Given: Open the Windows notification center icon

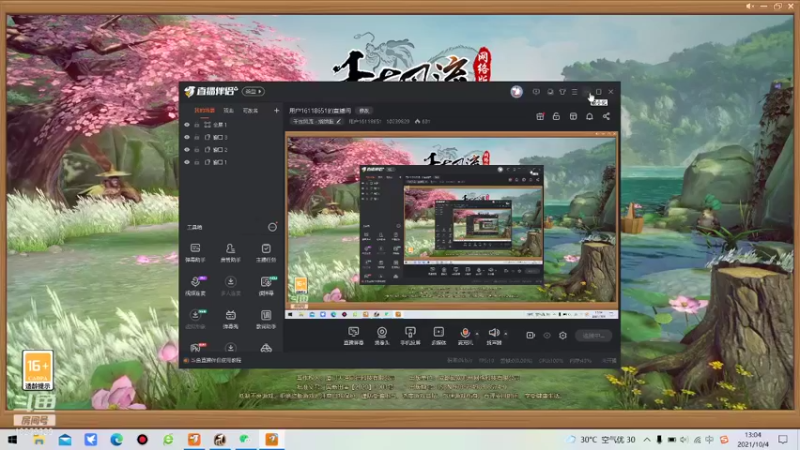Looking at the screenshot, I should point(783,439).
